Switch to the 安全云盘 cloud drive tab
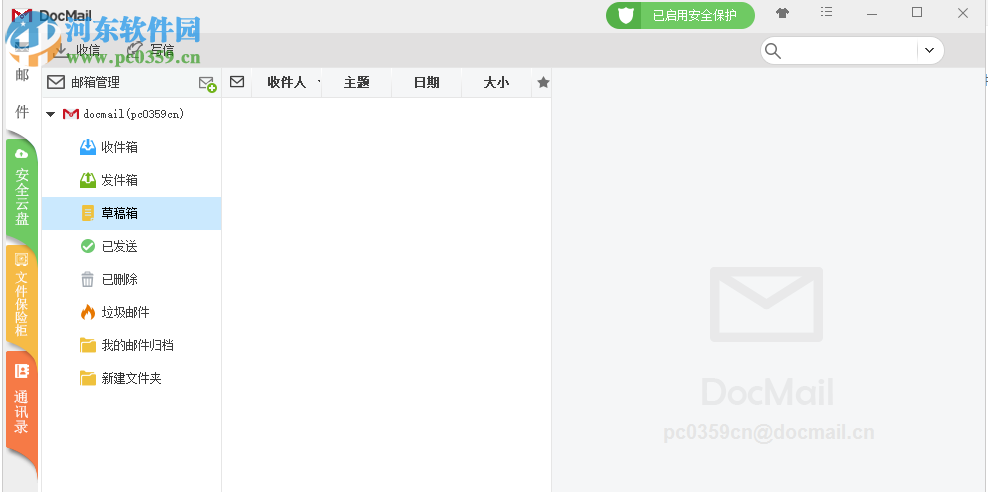This screenshot has width=988, height=492. pyautogui.click(x=22, y=192)
